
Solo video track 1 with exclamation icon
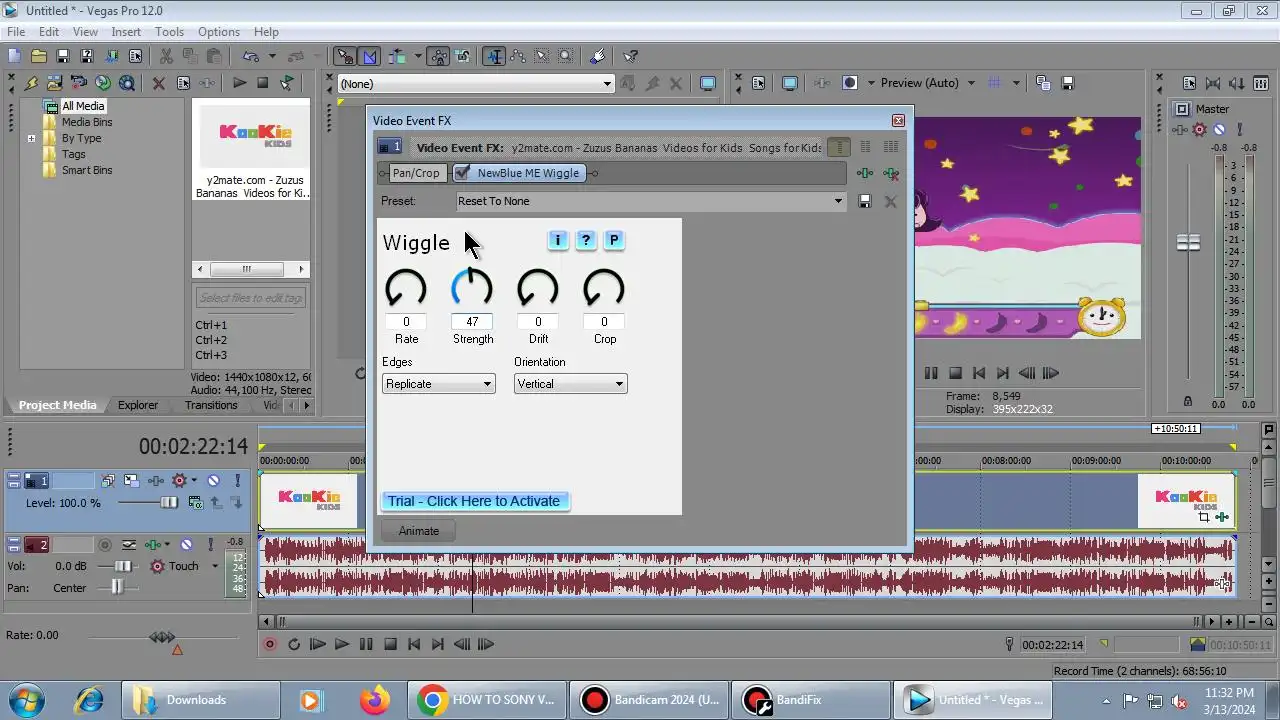coord(237,481)
